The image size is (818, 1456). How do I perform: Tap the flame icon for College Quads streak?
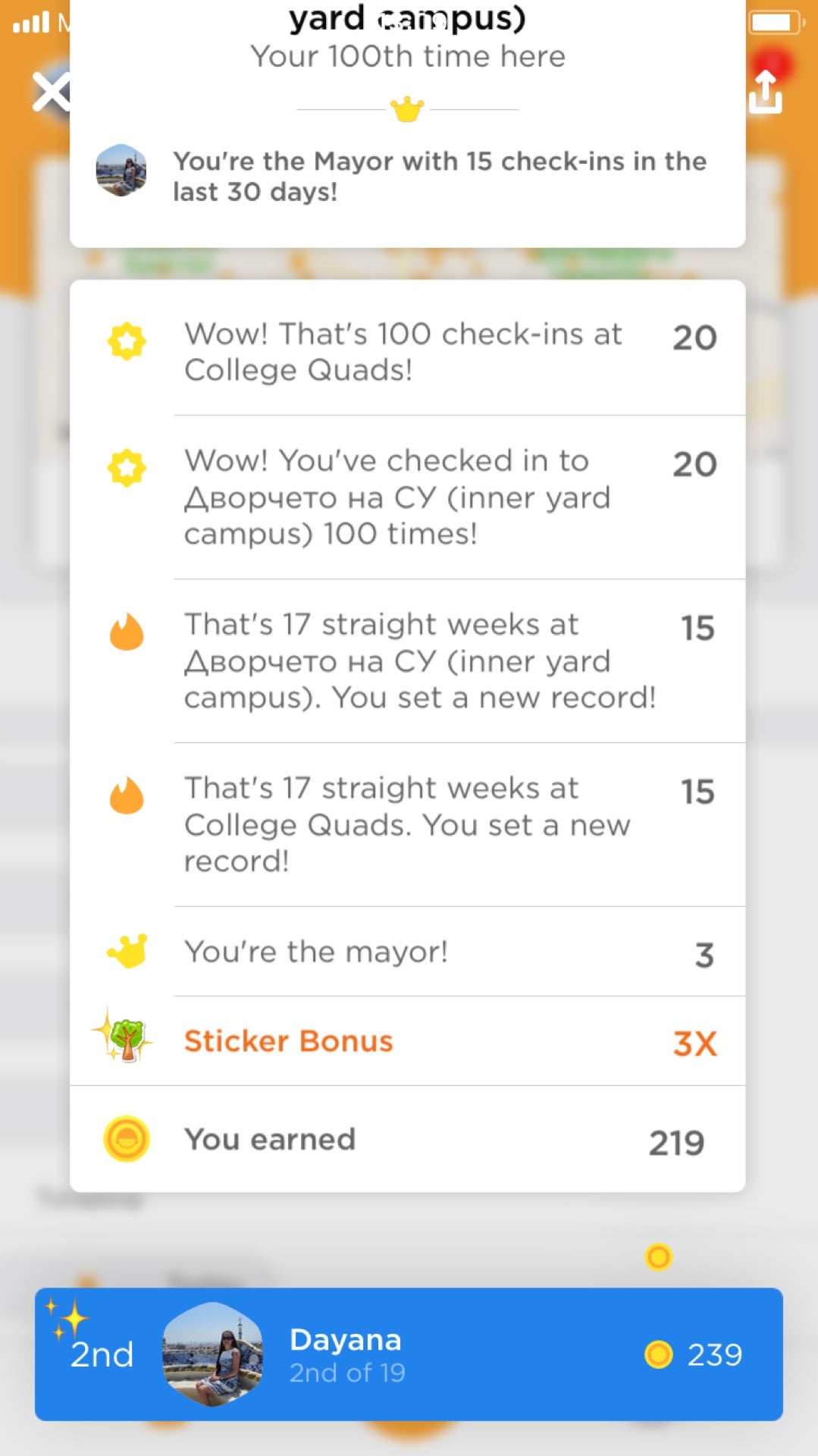point(127,795)
